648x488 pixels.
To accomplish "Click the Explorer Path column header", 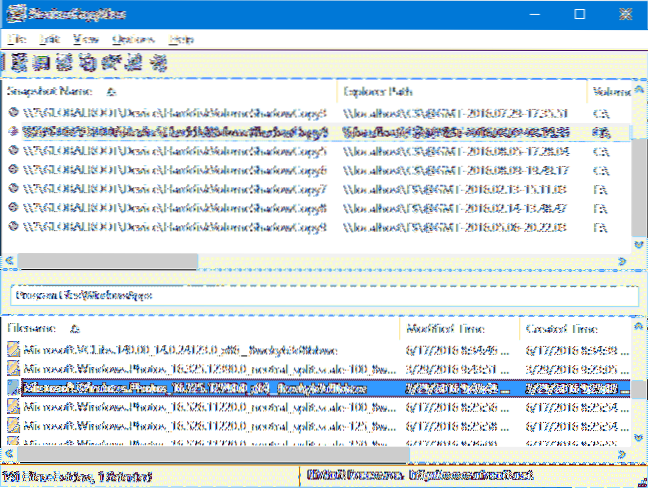I will (380, 90).
